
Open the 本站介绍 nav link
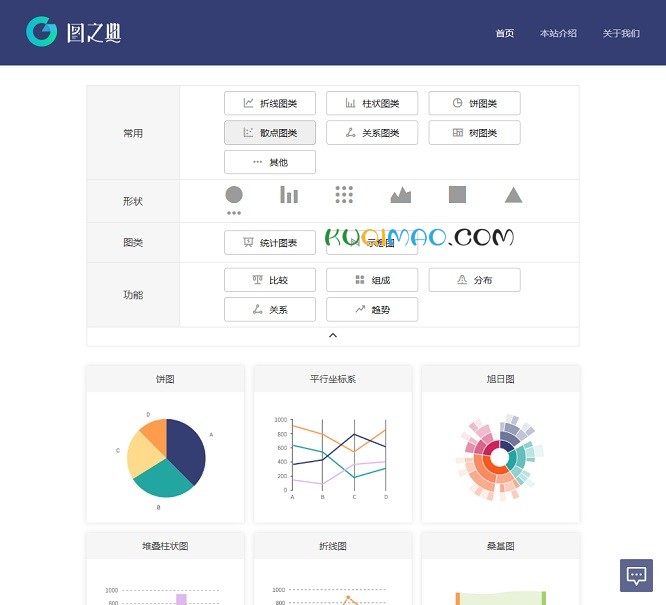pyautogui.click(x=558, y=33)
